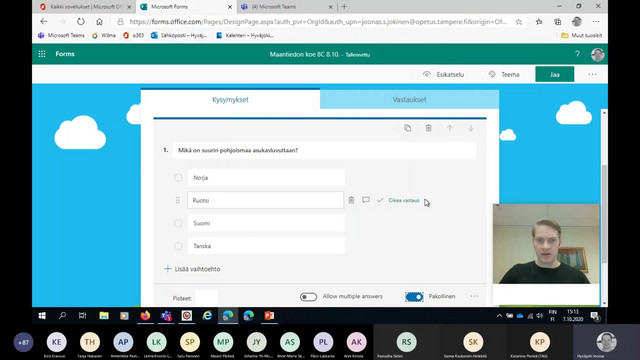This screenshot has height=360, width=640.
Task: Open Kalenteri bookmark
Action: [244, 36]
